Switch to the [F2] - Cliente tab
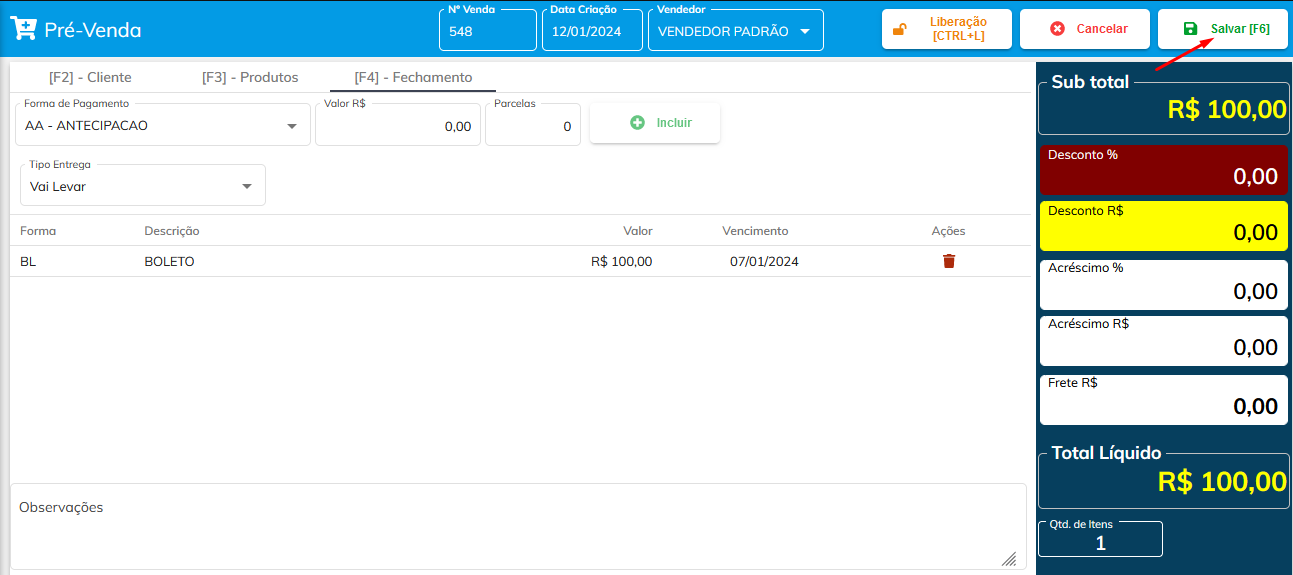1293x575 pixels. coord(90,77)
